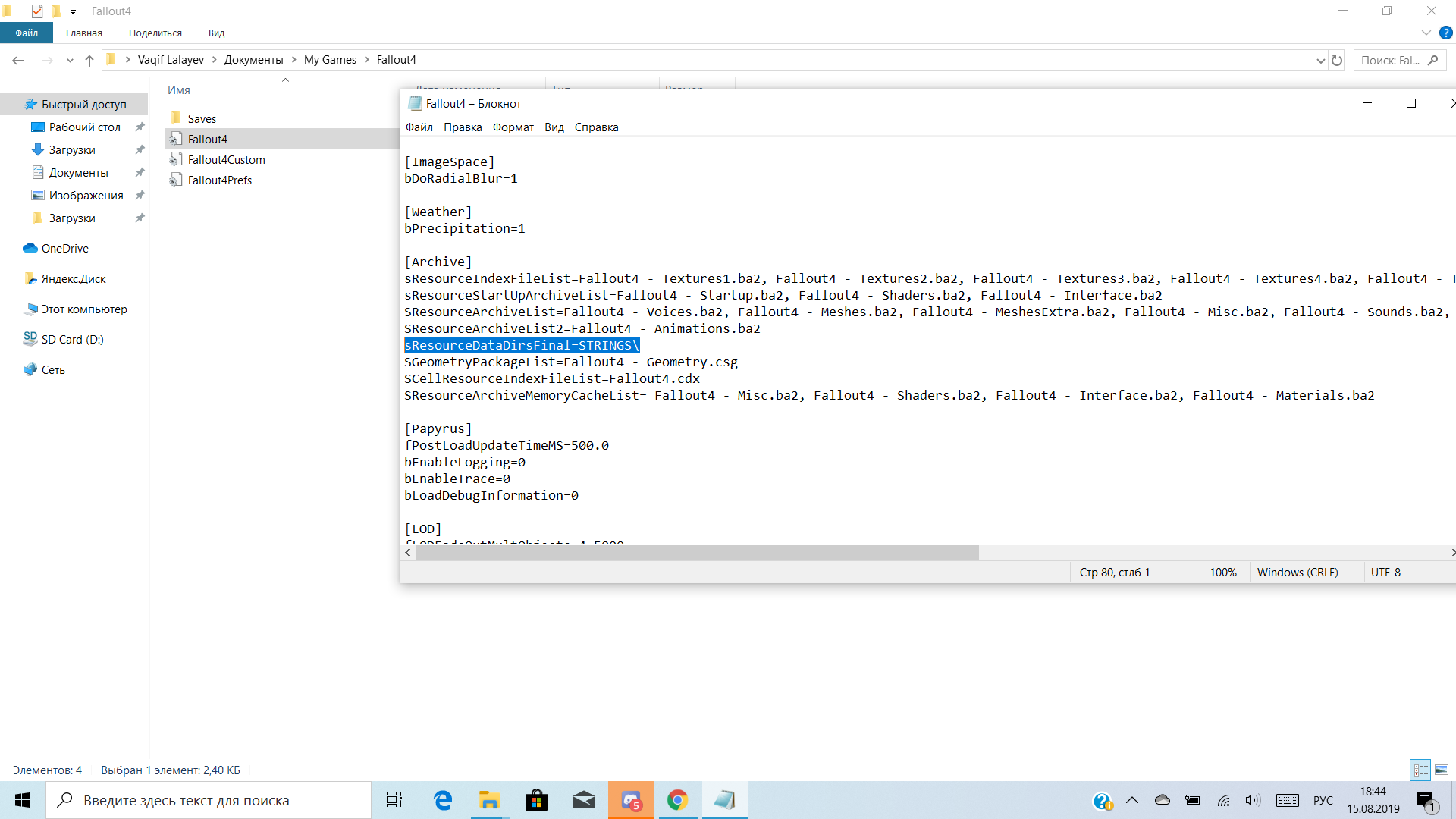Click the Back navigation arrow in Explorer
Image resolution: width=1456 pixels, height=819 pixels.
coord(18,61)
